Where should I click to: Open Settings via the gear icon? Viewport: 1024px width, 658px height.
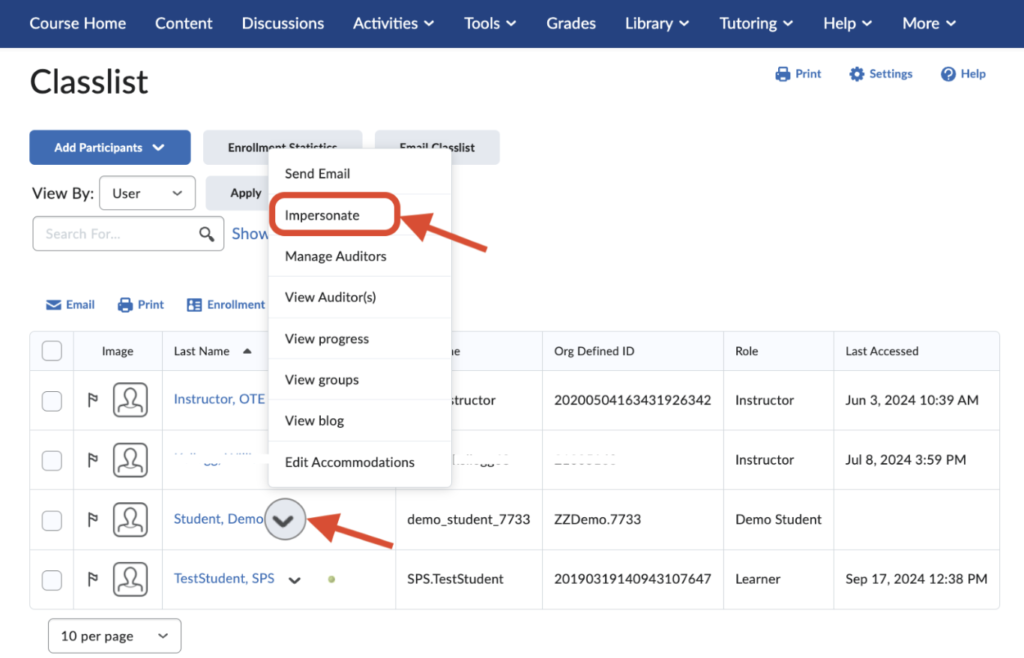856,74
